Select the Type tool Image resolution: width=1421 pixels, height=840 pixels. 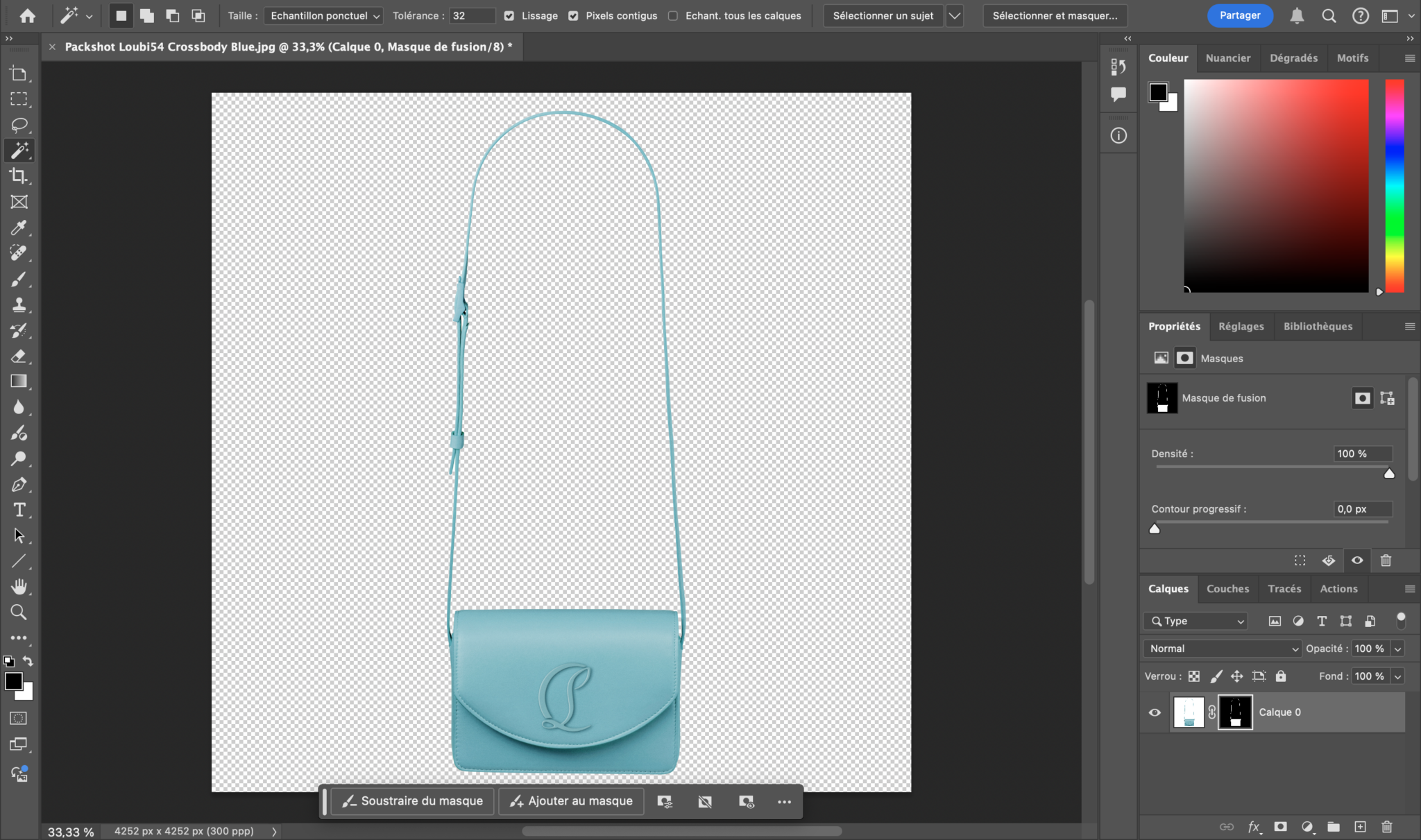(x=19, y=510)
